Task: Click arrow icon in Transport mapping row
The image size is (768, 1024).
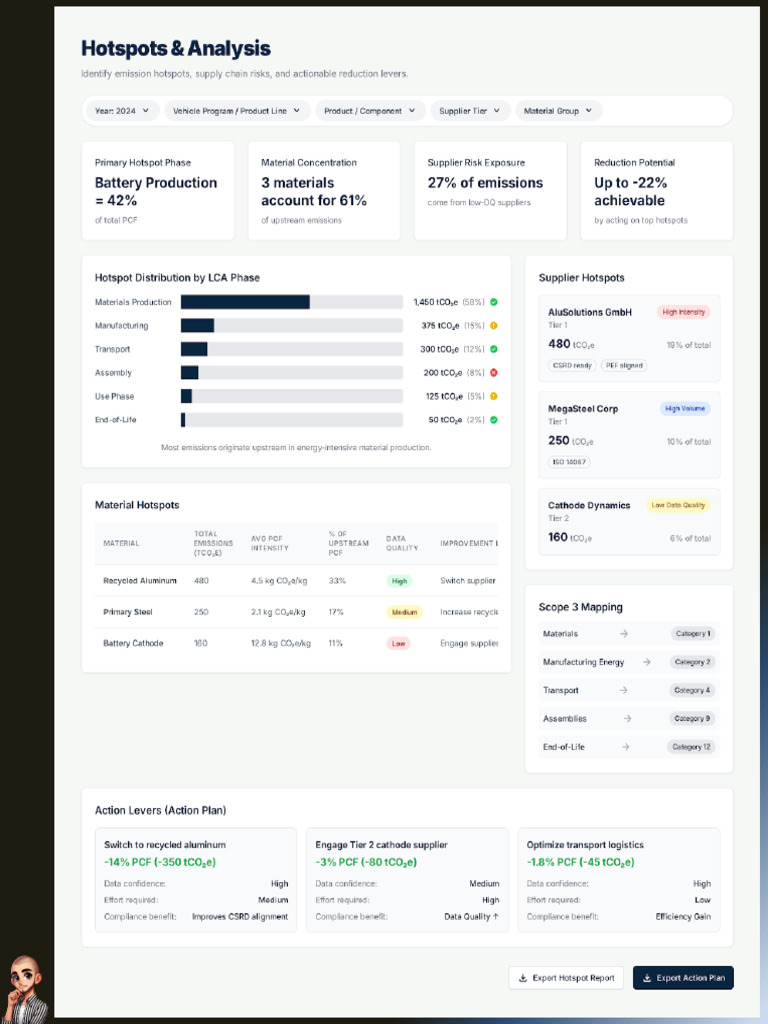Action: (x=624, y=690)
